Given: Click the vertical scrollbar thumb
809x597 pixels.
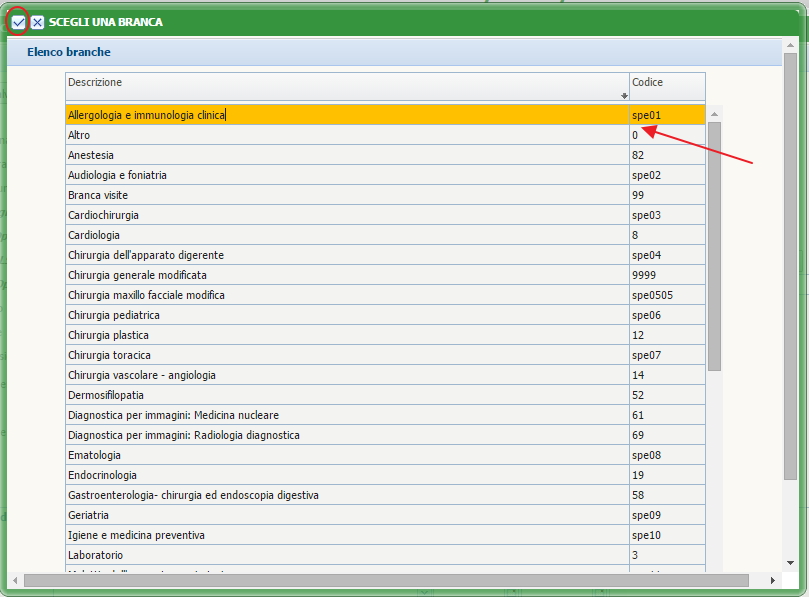Looking at the screenshot, I should coord(714,245).
